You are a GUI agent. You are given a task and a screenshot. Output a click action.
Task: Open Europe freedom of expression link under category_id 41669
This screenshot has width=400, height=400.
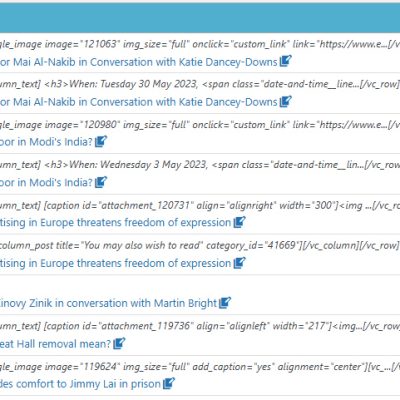coord(116,263)
